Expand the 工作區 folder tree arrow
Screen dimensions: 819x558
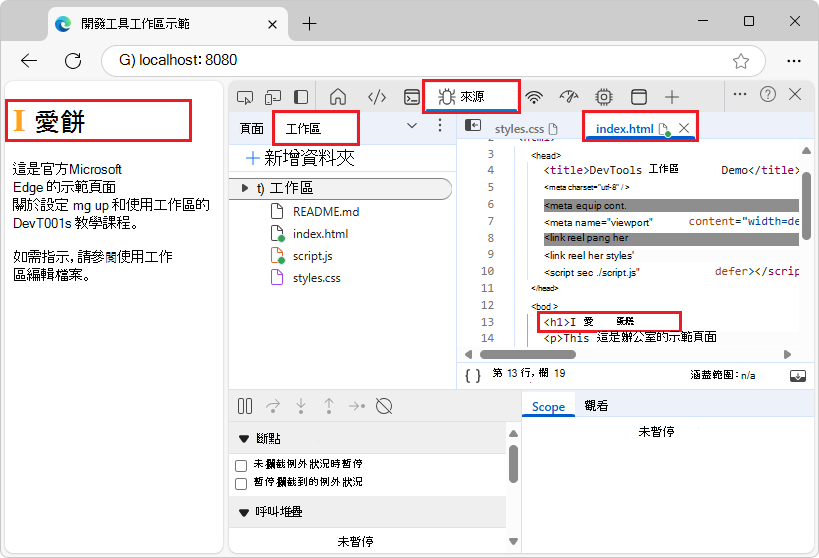click(244, 188)
